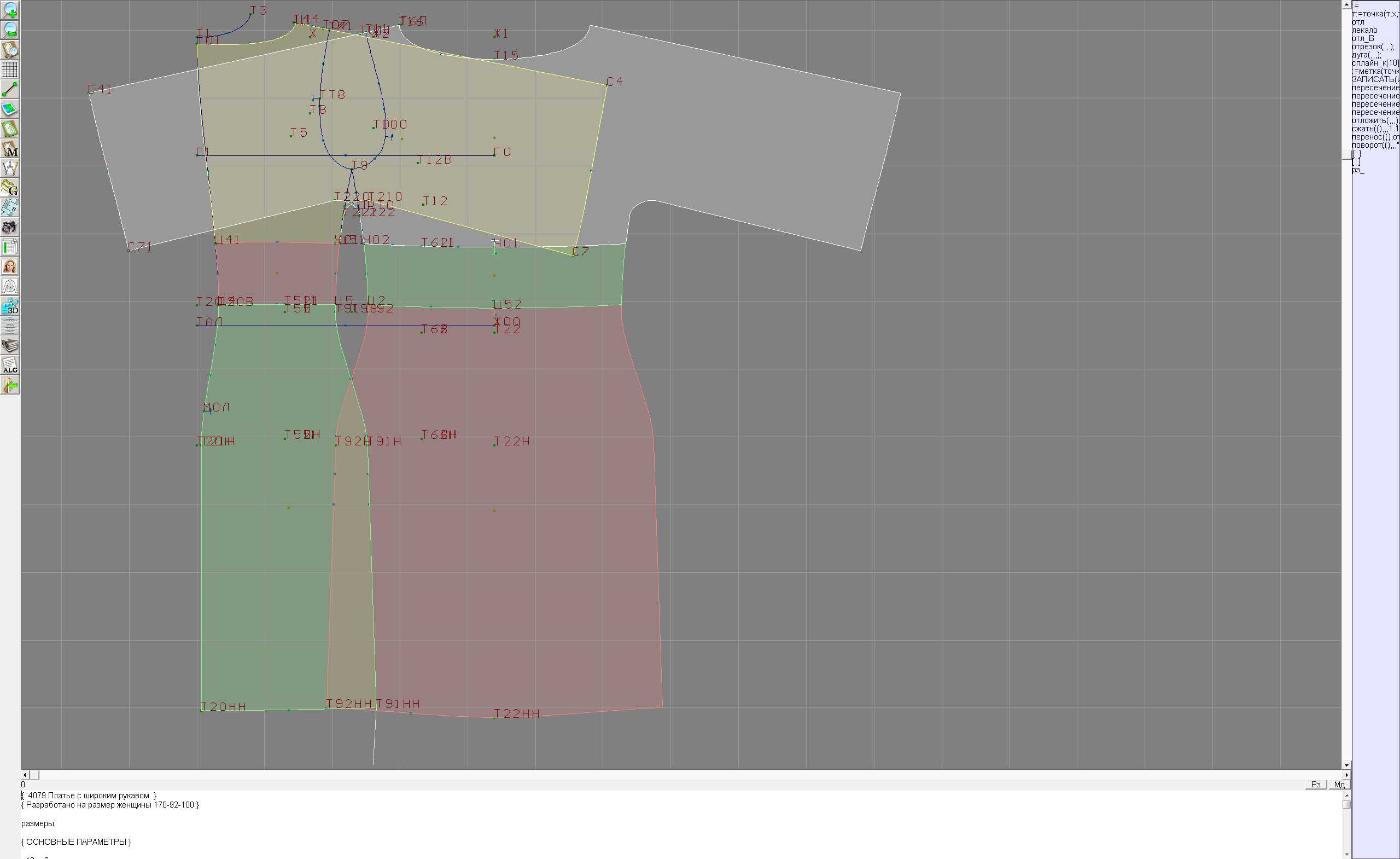
Task: Click the zoom out magnifier icon
Action: pos(10,30)
